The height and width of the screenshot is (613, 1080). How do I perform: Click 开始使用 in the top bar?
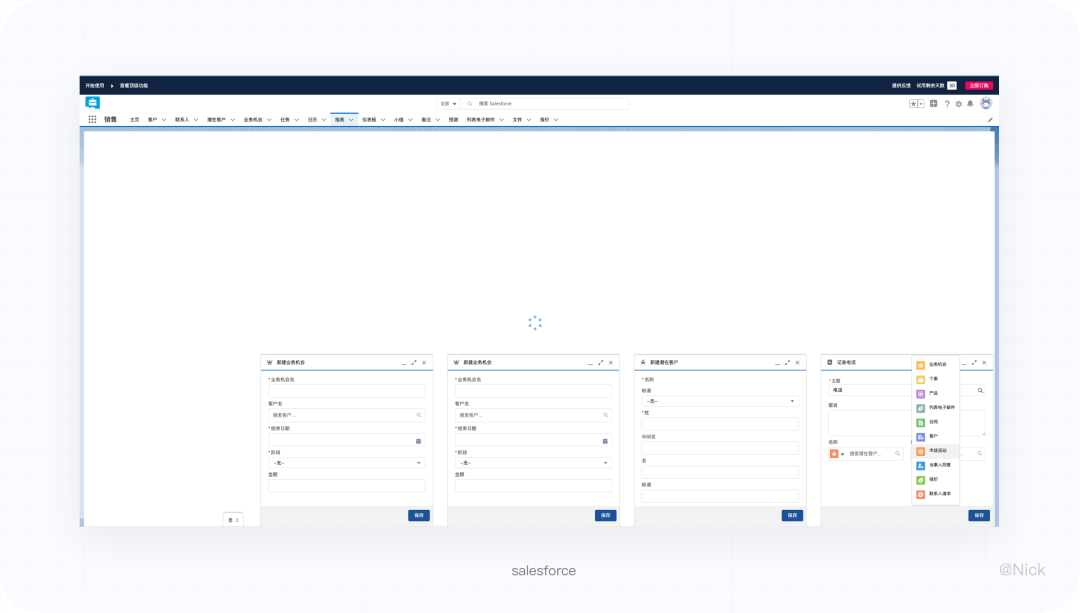[94, 85]
